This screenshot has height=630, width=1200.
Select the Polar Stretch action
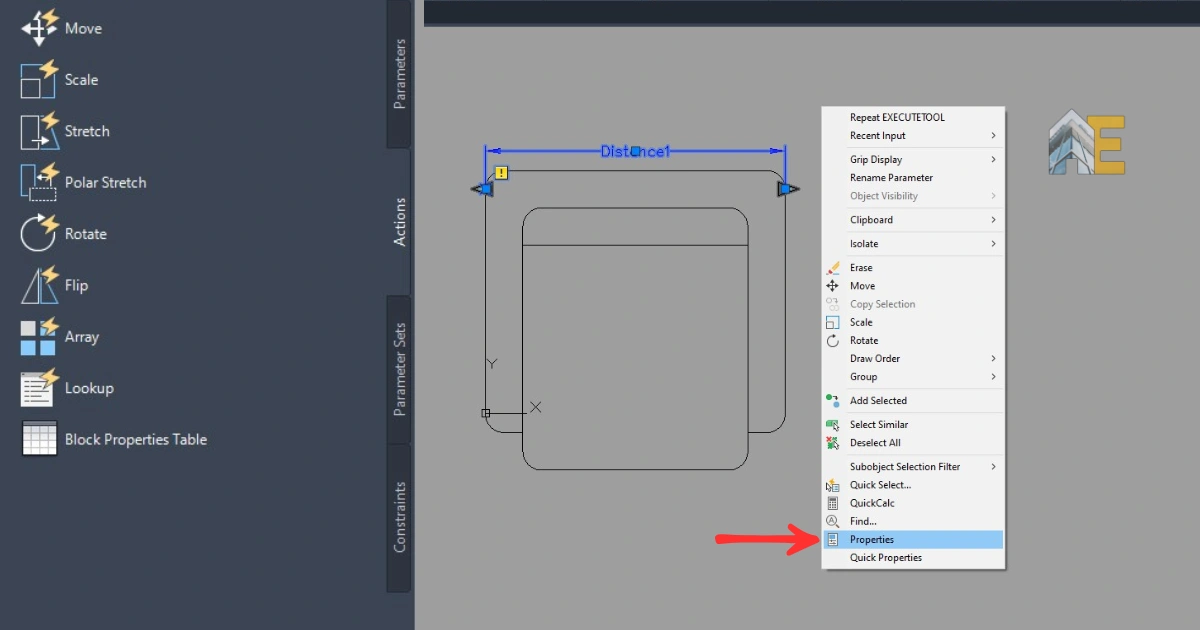point(40,183)
